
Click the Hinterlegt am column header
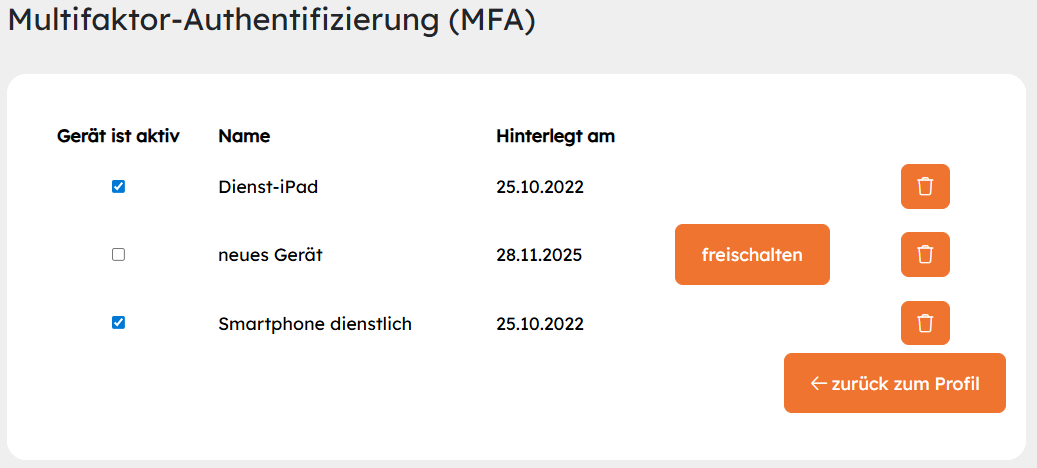[x=555, y=136]
